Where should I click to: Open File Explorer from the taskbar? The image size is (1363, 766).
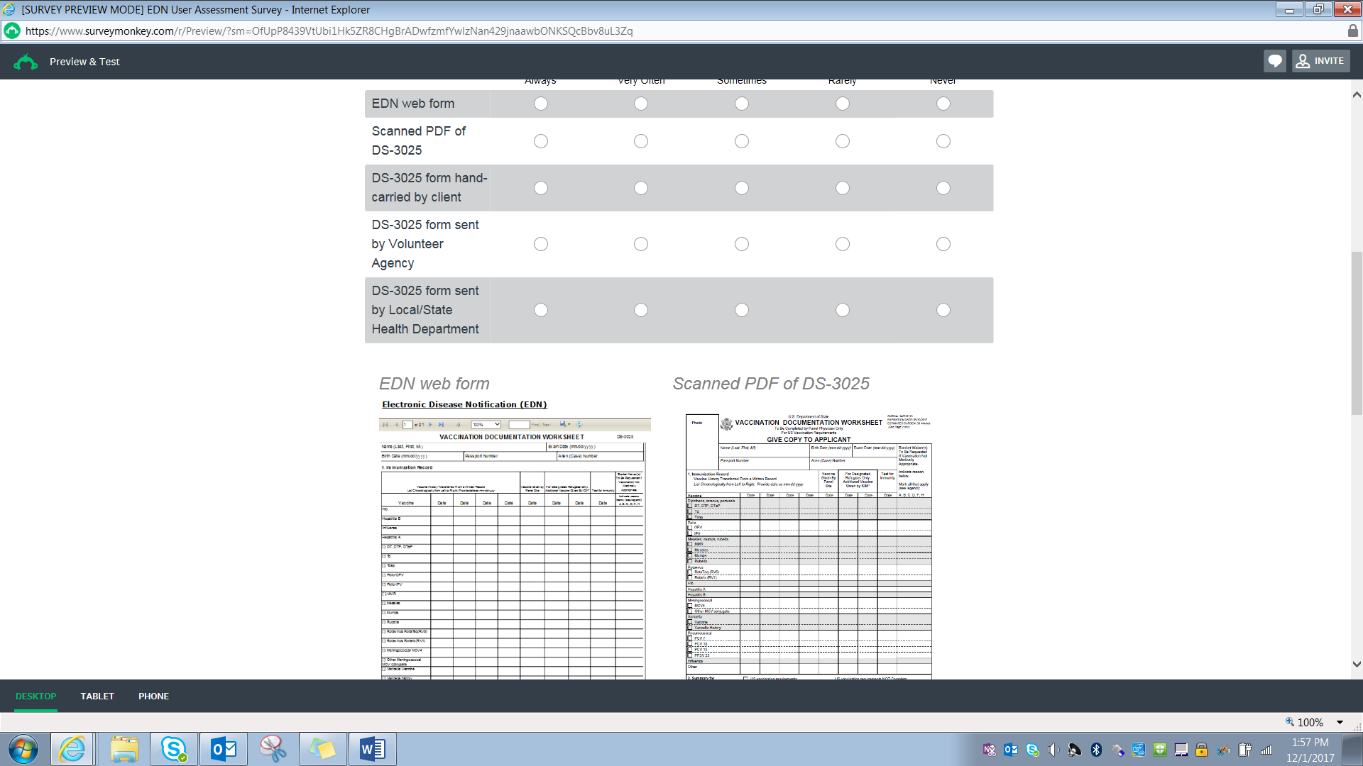[124, 748]
